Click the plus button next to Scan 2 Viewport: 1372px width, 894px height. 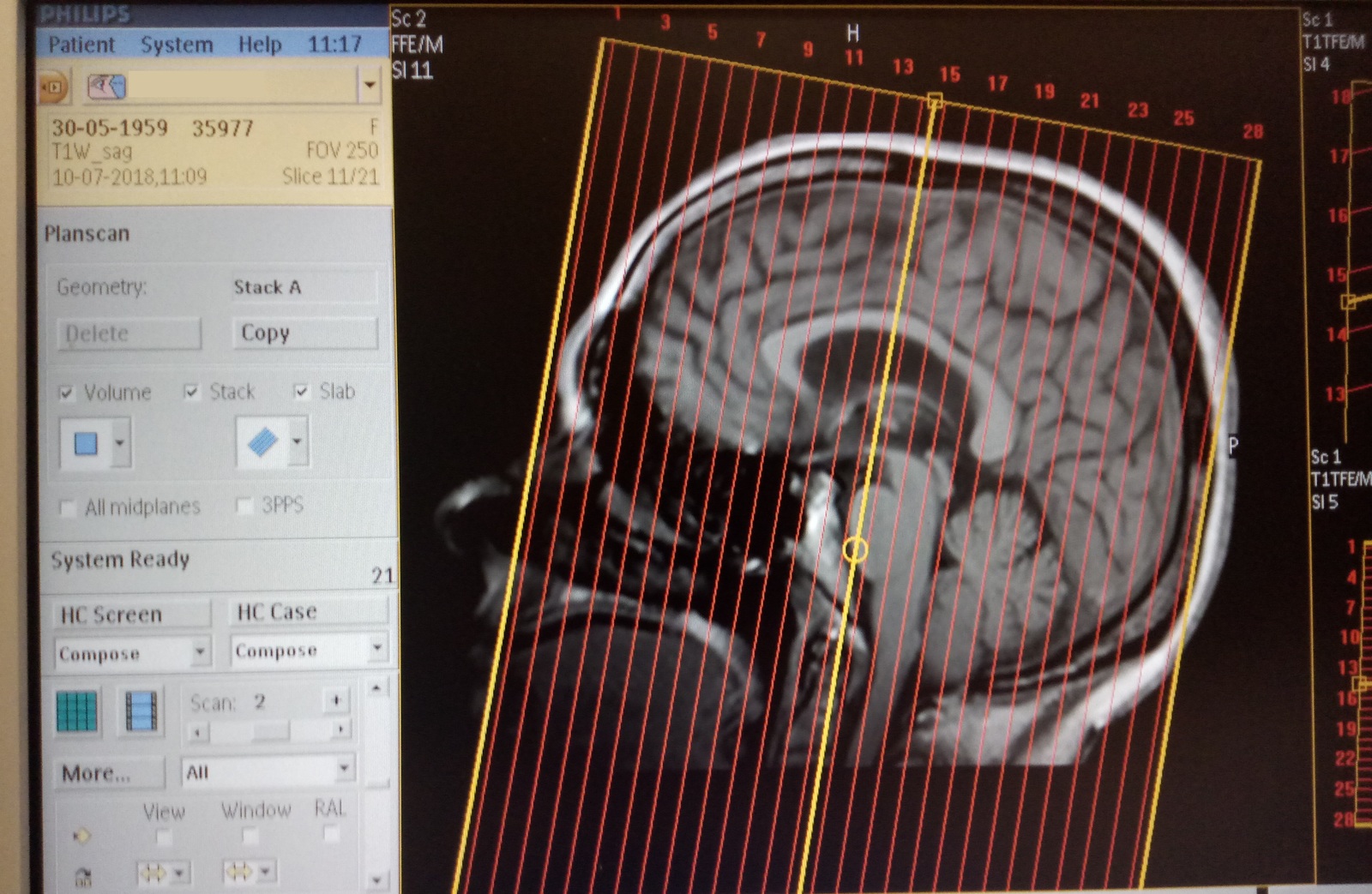pyautogui.click(x=336, y=701)
